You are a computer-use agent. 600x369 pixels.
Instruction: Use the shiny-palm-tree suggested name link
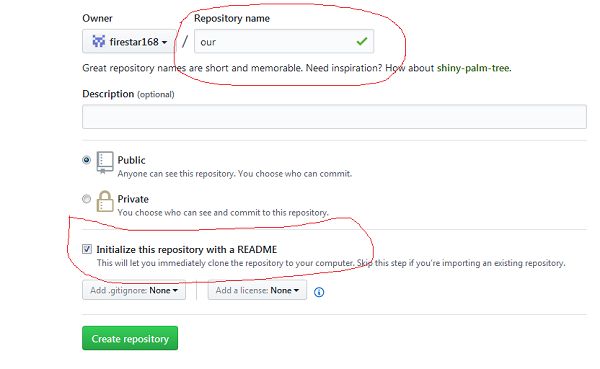point(473,68)
